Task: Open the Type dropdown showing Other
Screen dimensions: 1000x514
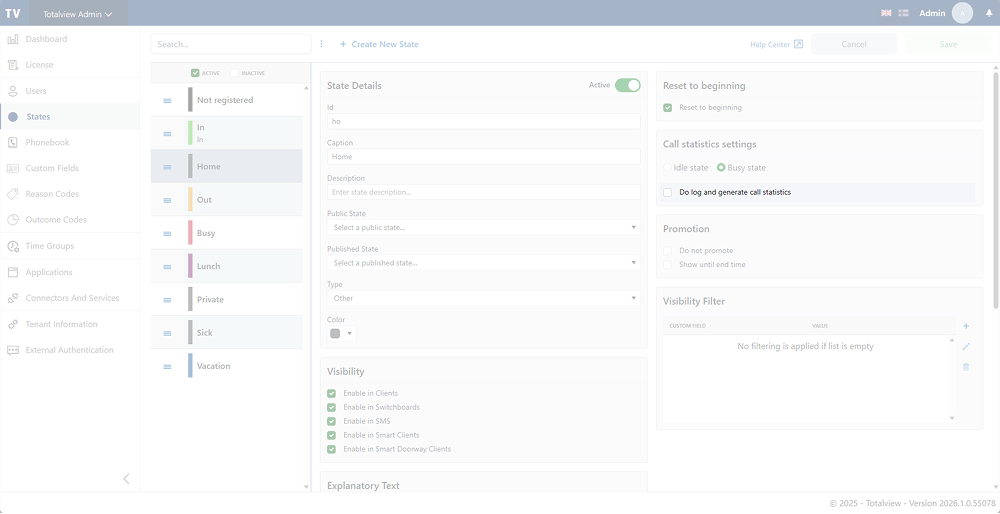Action: pyautogui.click(x=483, y=298)
